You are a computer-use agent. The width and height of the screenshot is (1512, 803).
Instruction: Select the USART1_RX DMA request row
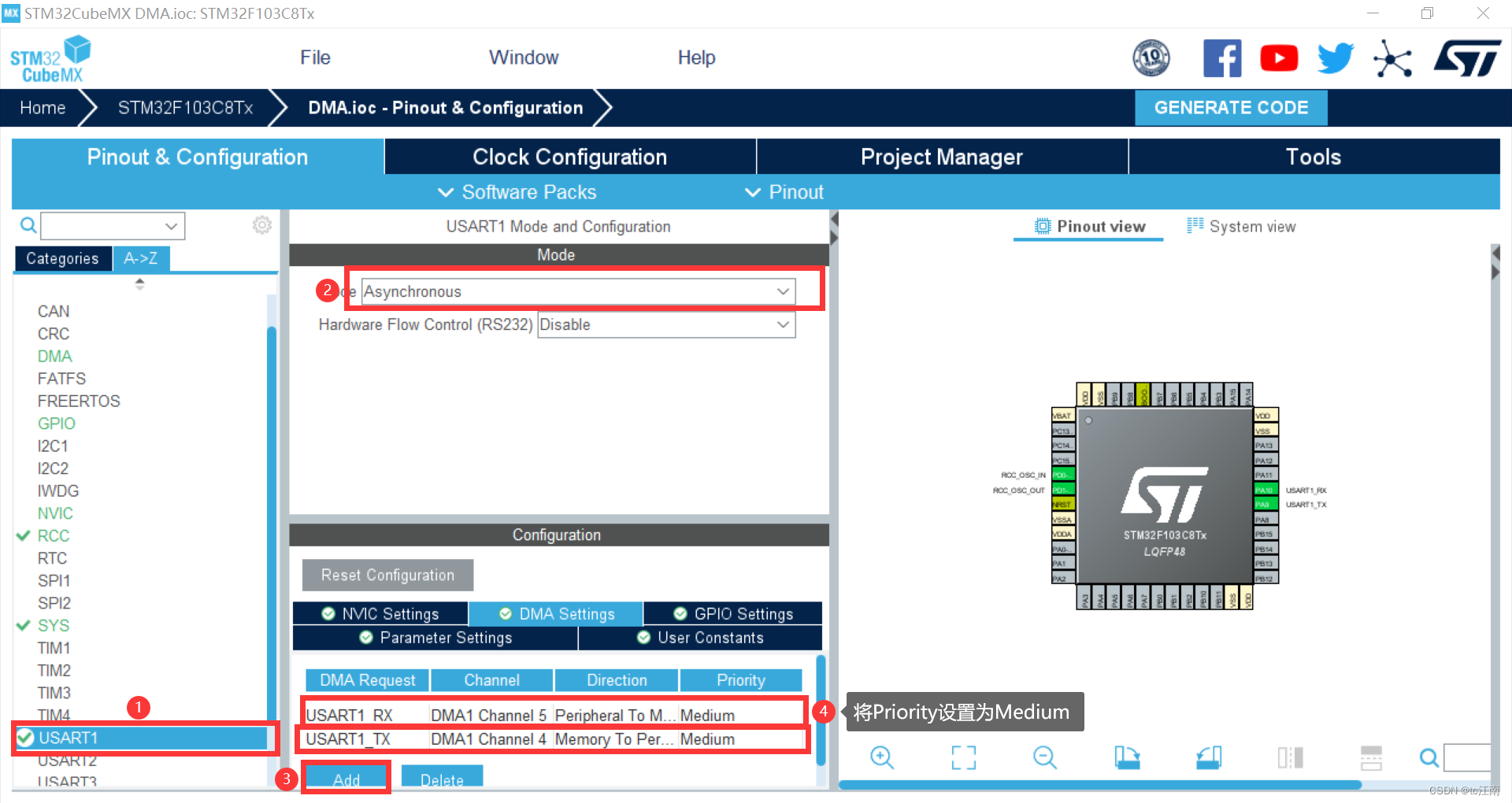(x=554, y=715)
